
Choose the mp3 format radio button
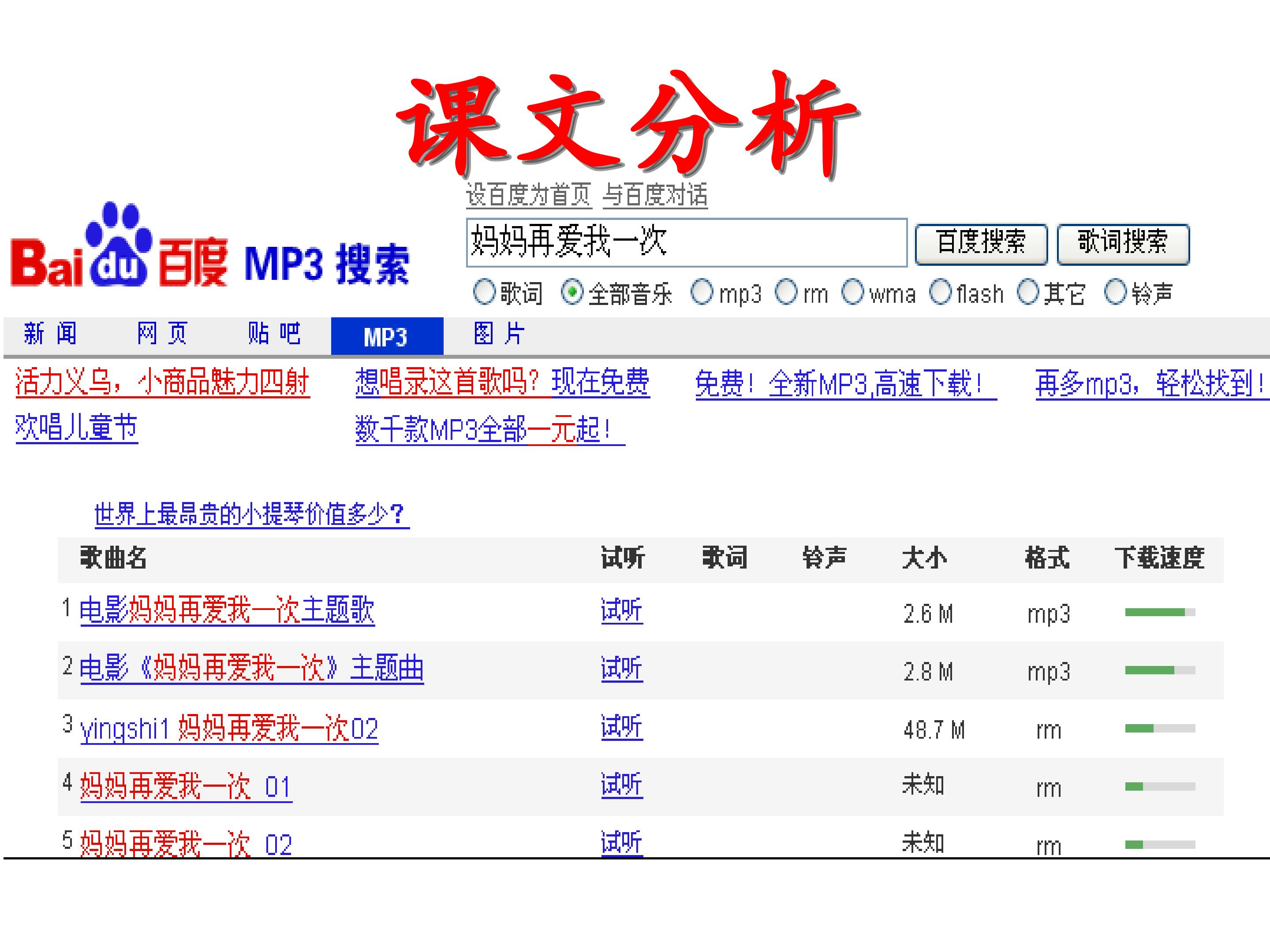702,292
